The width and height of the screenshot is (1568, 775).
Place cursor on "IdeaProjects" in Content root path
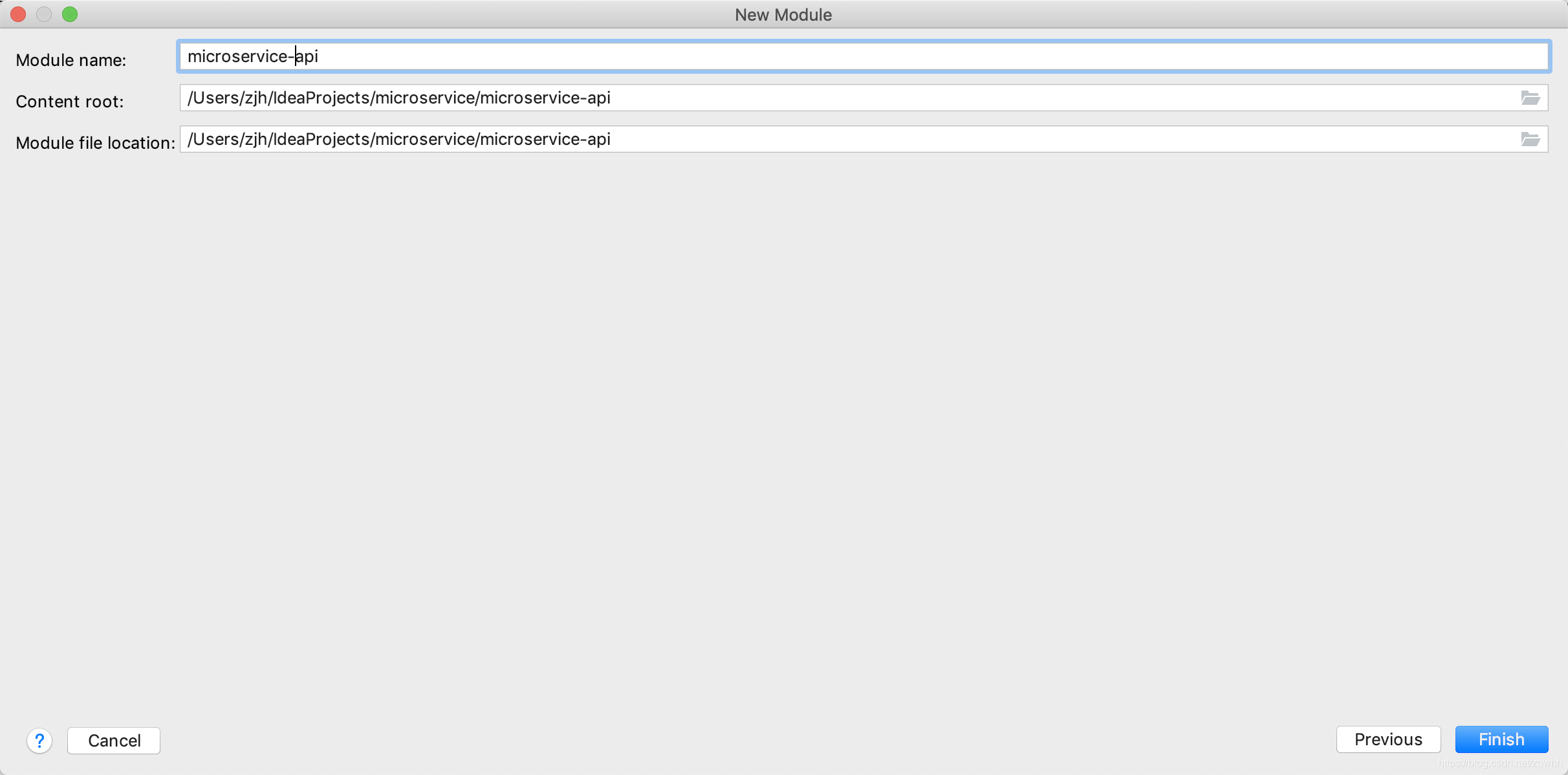[x=321, y=98]
